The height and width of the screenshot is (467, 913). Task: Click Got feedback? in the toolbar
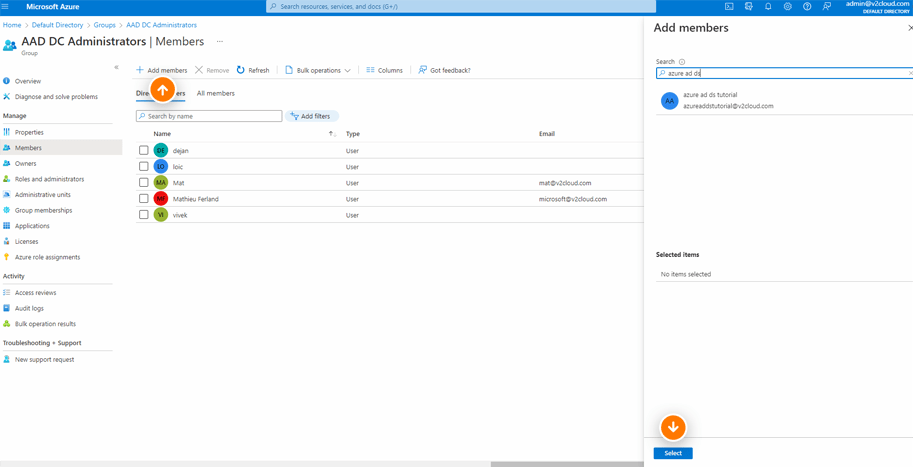[444, 70]
